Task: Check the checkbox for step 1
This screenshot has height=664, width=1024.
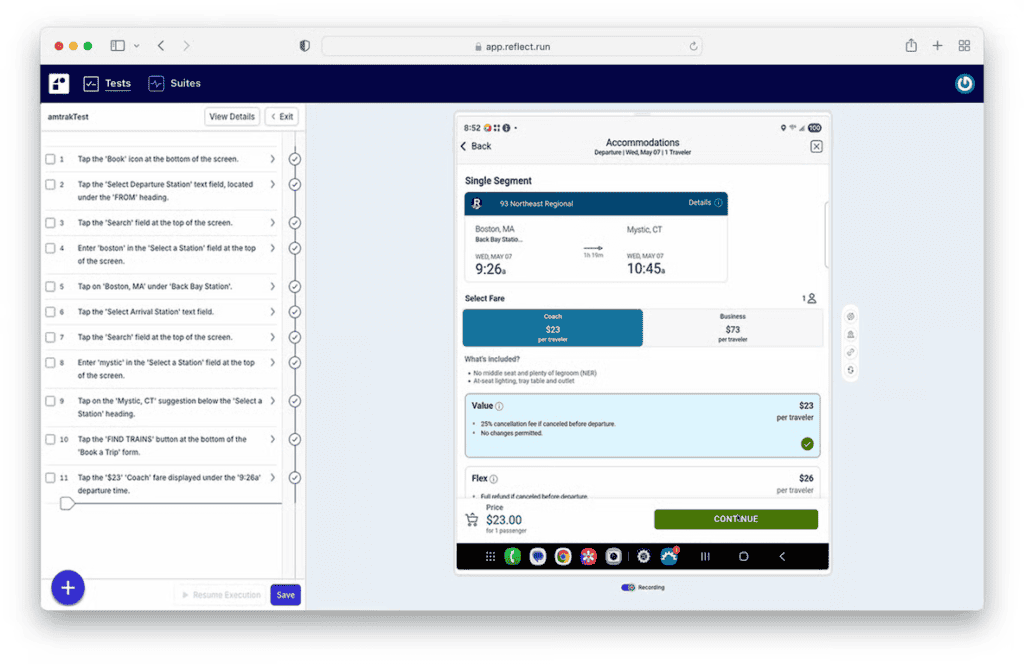Action: 50,159
